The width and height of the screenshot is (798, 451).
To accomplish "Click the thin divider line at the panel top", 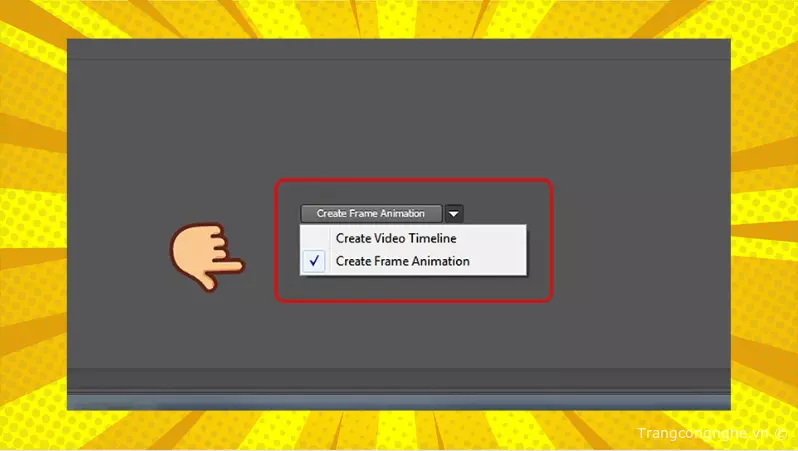I will (x=400, y=60).
